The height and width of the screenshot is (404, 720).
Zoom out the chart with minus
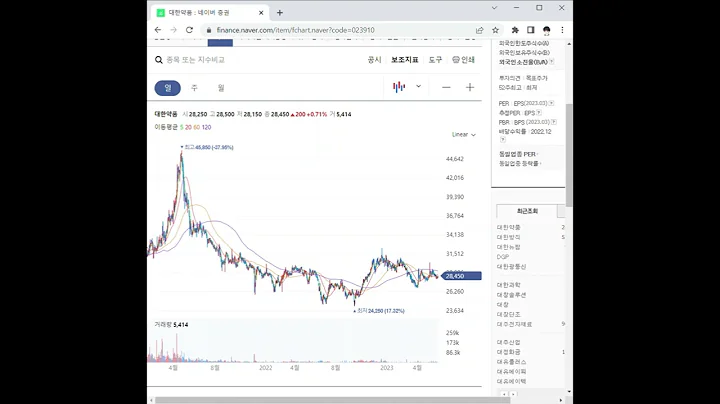[x=446, y=87]
